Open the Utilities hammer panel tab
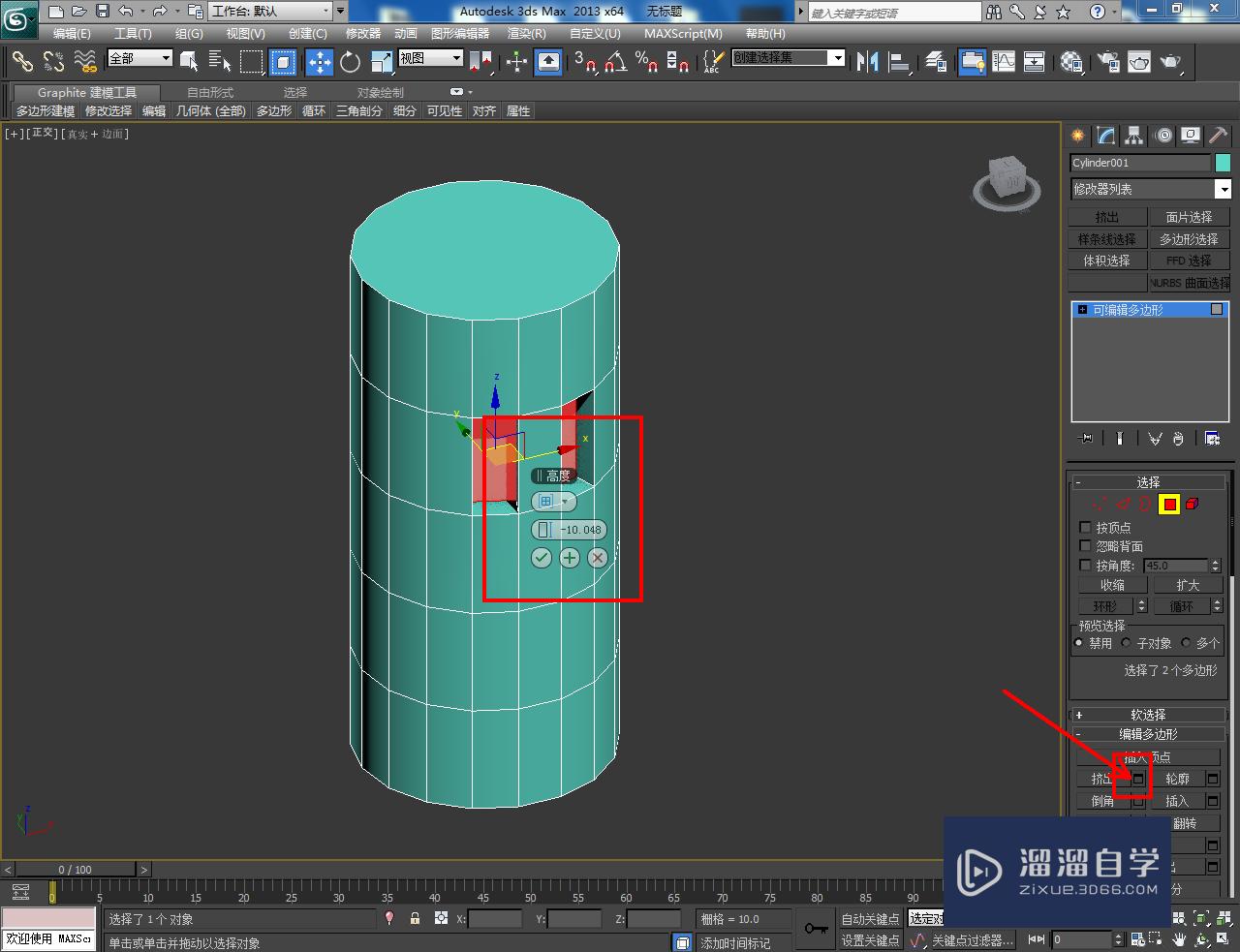 1219,136
